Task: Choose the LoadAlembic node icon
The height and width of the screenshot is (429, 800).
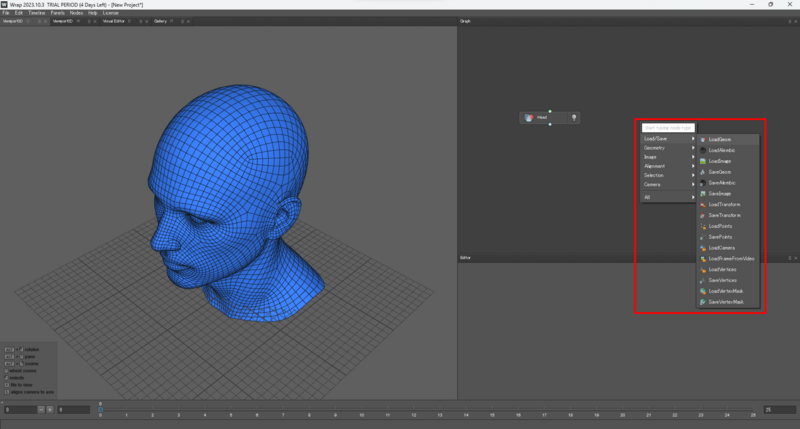Action: coord(703,150)
